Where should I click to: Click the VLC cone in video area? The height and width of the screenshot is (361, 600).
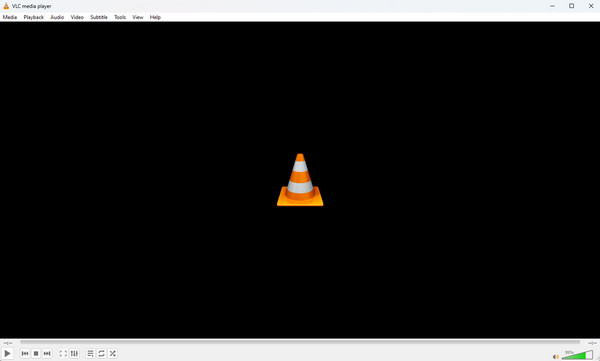pos(300,180)
